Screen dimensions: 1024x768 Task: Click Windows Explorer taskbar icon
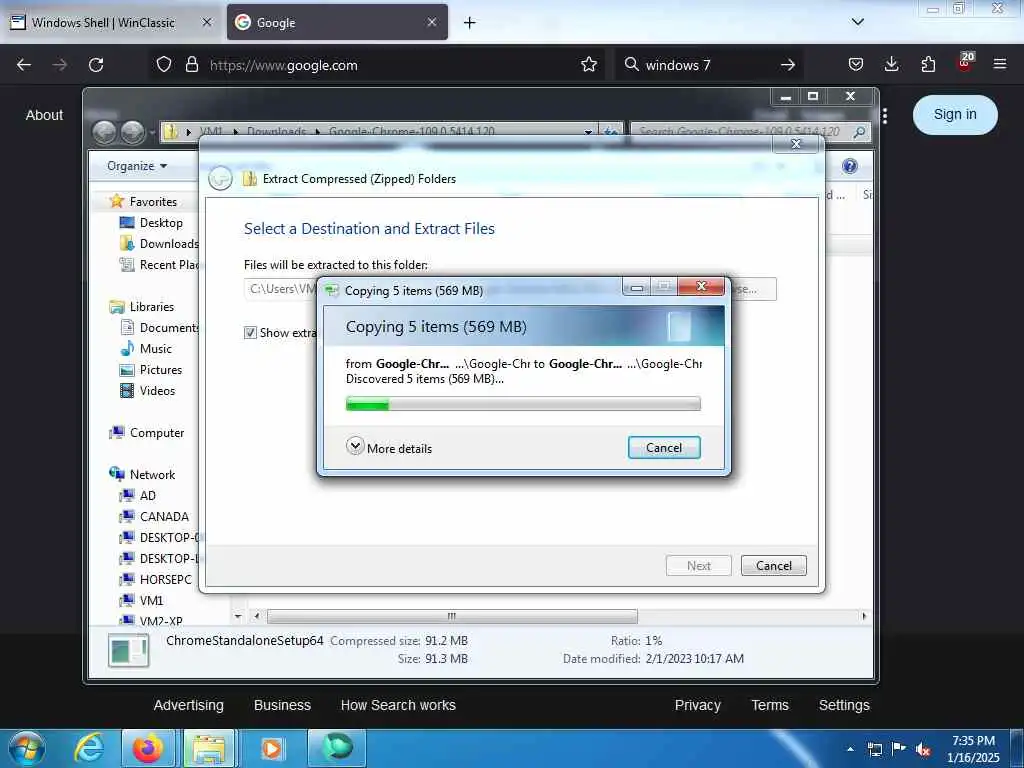(209, 748)
